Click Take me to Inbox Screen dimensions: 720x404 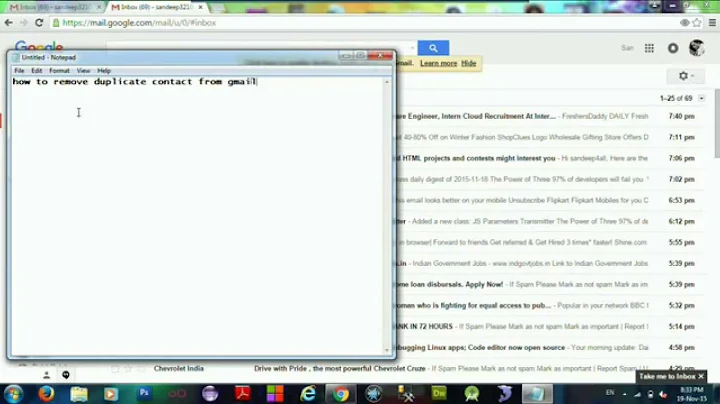pyautogui.click(x=667, y=376)
